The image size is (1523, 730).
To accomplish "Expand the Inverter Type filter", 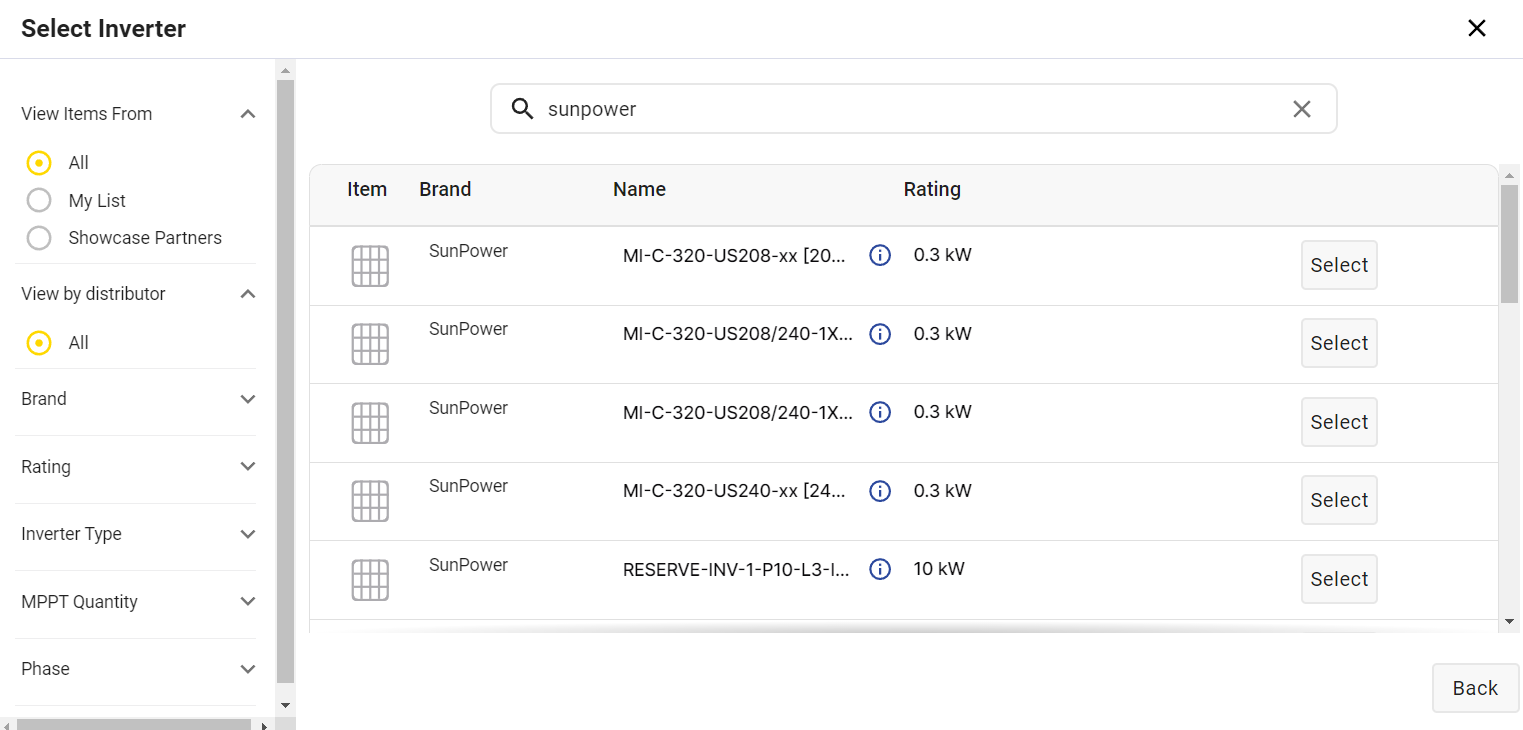I will click(248, 534).
